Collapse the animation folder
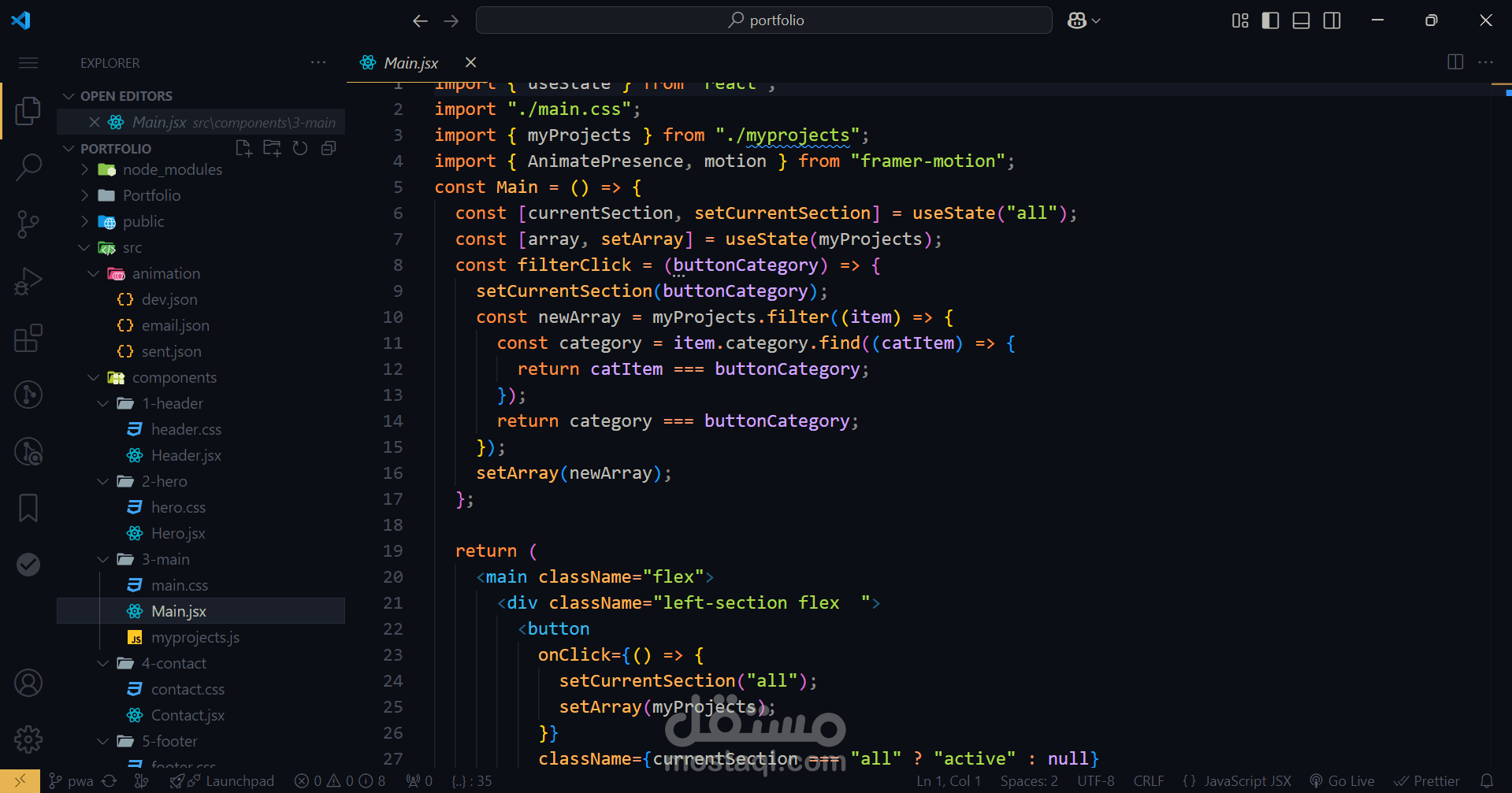This screenshot has height=793, width=1512. pyautogui.click(x=94, y=273)
